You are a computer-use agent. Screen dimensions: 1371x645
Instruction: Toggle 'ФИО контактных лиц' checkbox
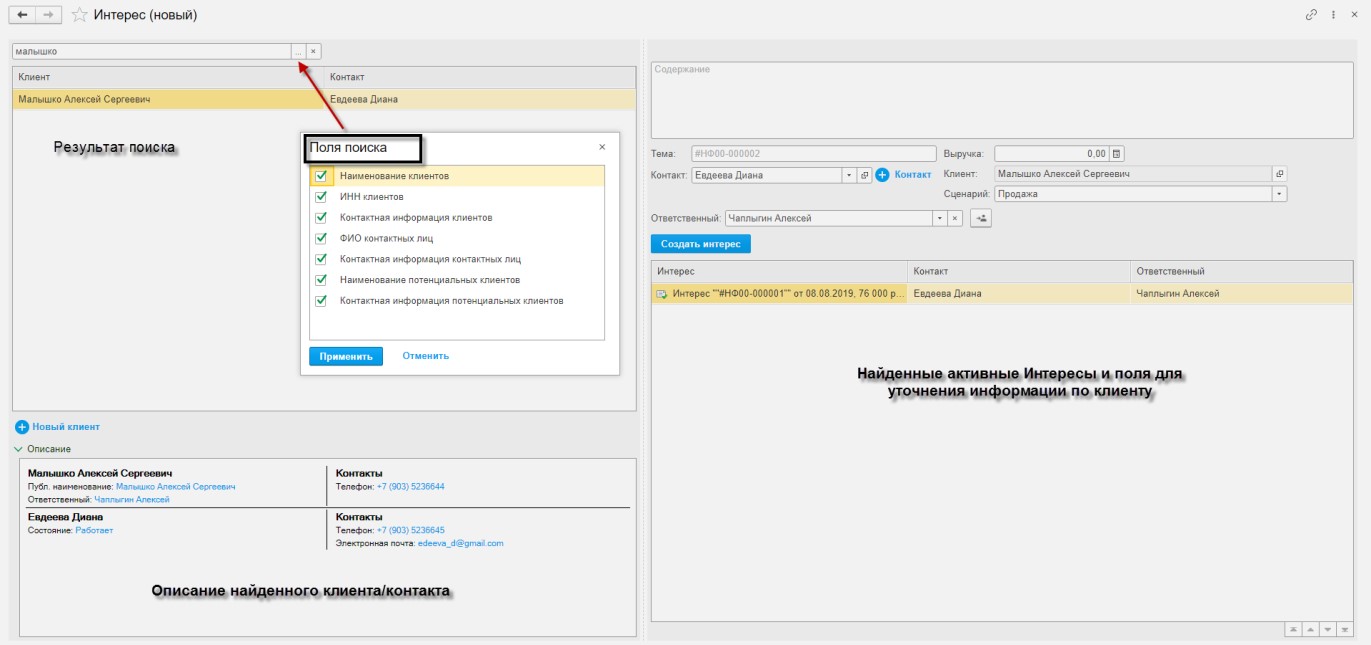pyautogui.click(x=321, y=238)
